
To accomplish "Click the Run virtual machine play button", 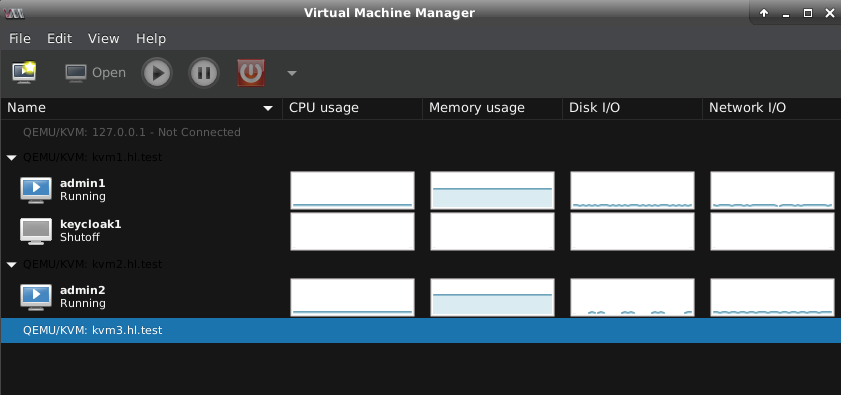I will (x=157, y=72).
